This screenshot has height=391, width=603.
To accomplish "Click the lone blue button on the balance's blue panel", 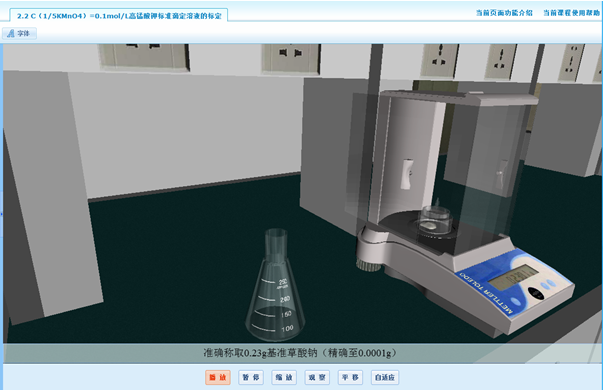I will pyautogui.click(x=516, y=302).
